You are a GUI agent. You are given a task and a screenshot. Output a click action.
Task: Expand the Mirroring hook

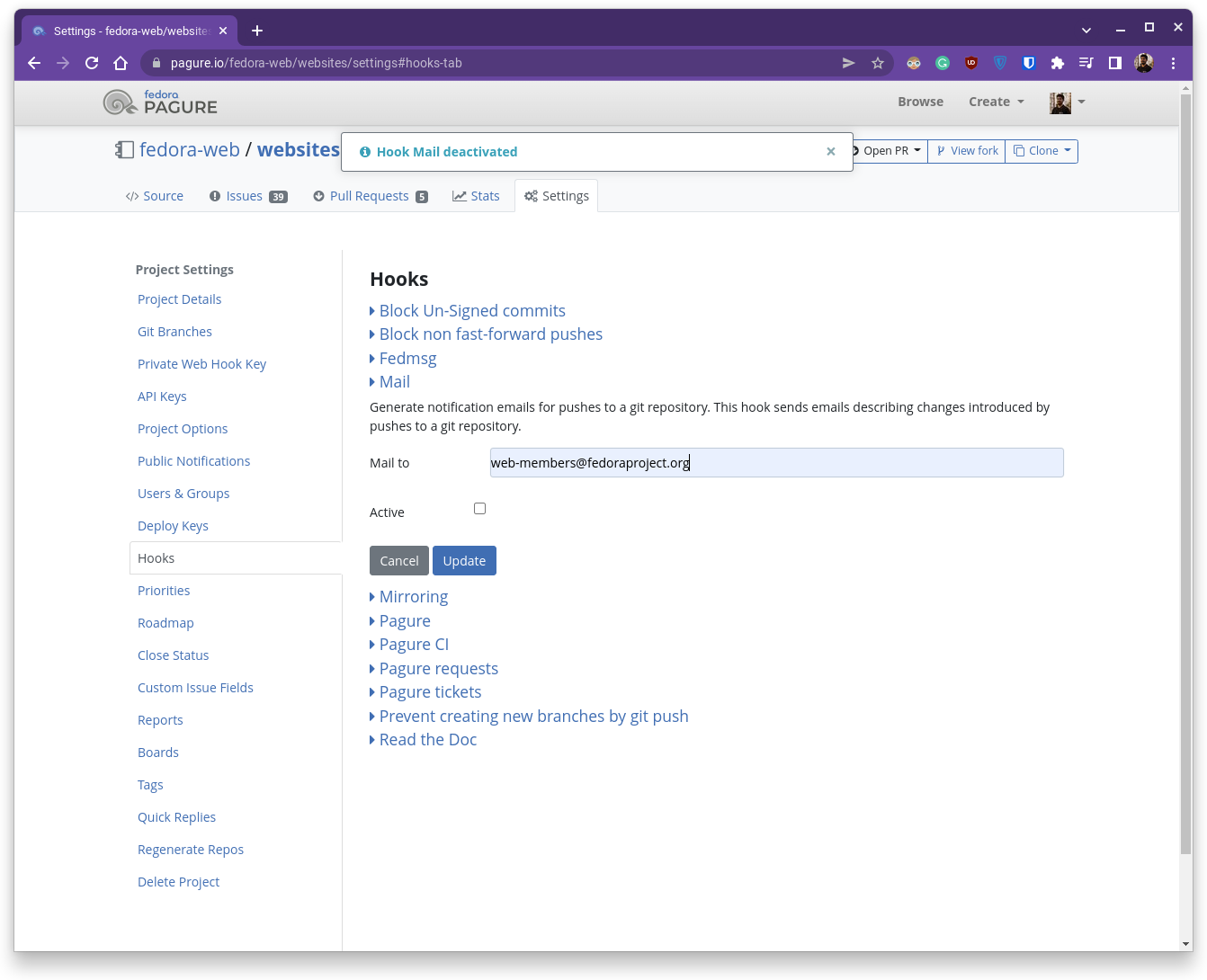click(x=409, y=597)
